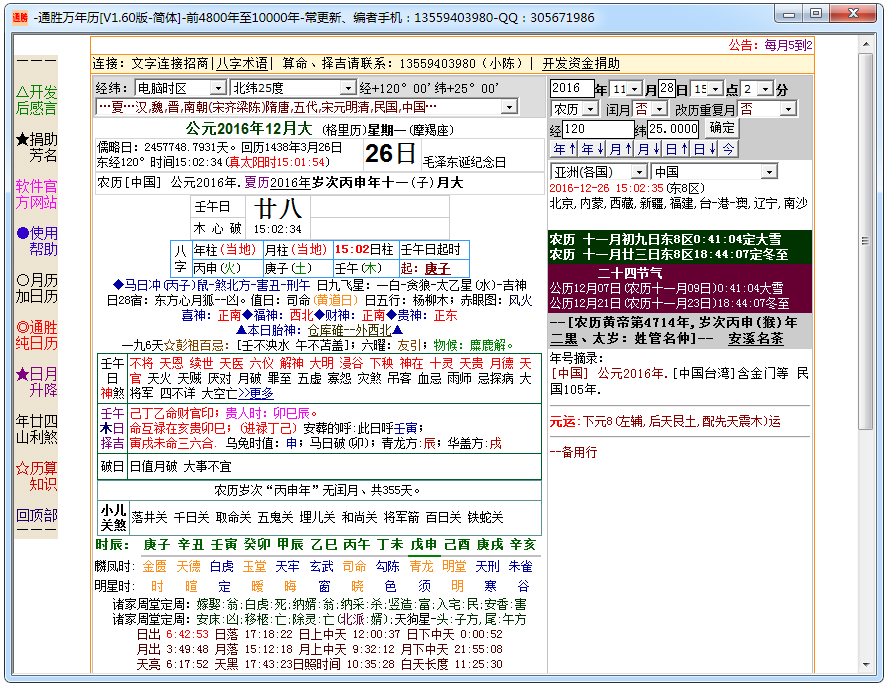Click the longitude field showing 120

[x=597, y=129]
